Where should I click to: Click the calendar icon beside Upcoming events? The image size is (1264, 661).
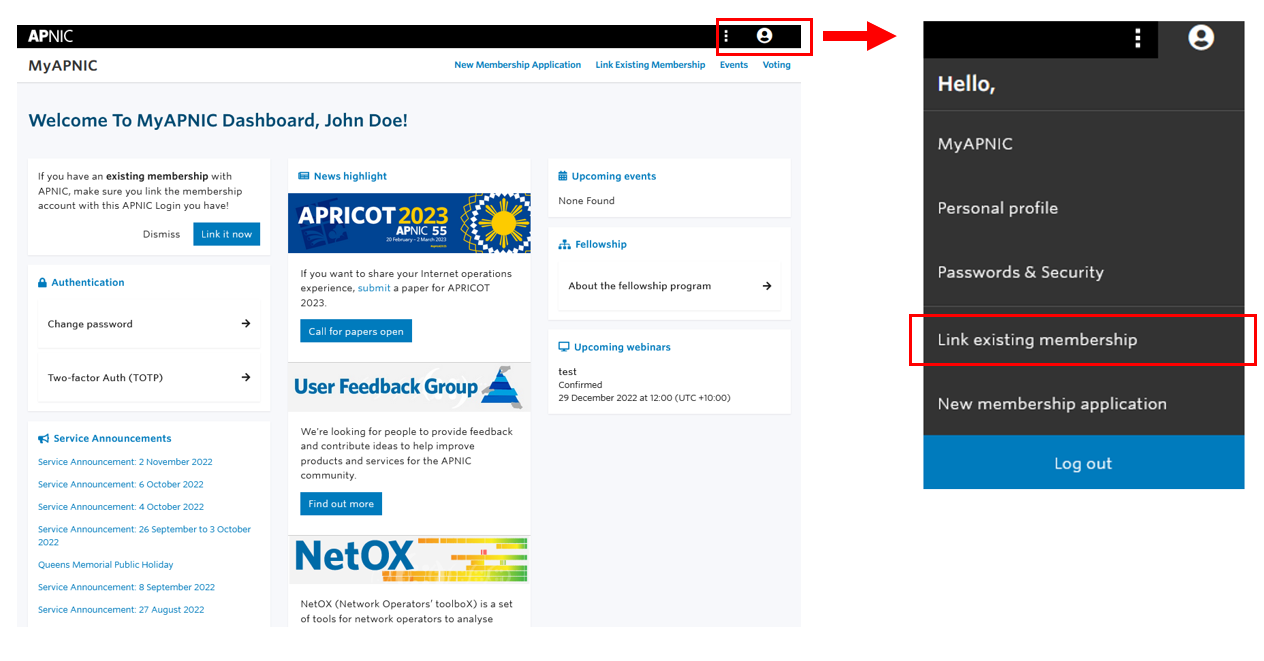[560, 175]
